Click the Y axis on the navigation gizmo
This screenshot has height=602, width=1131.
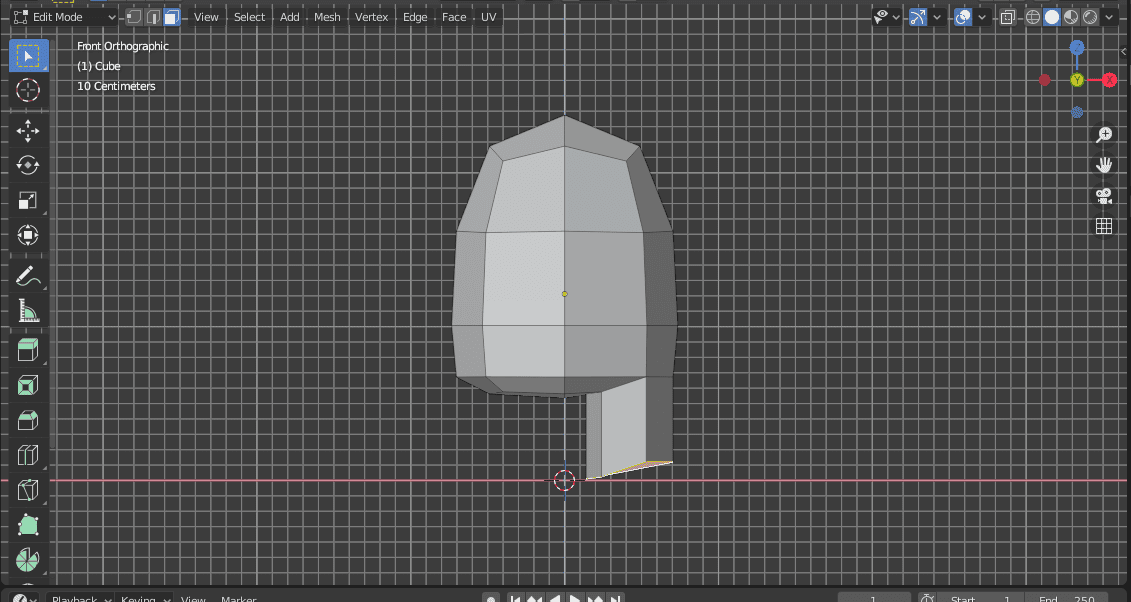point(1077,79)
